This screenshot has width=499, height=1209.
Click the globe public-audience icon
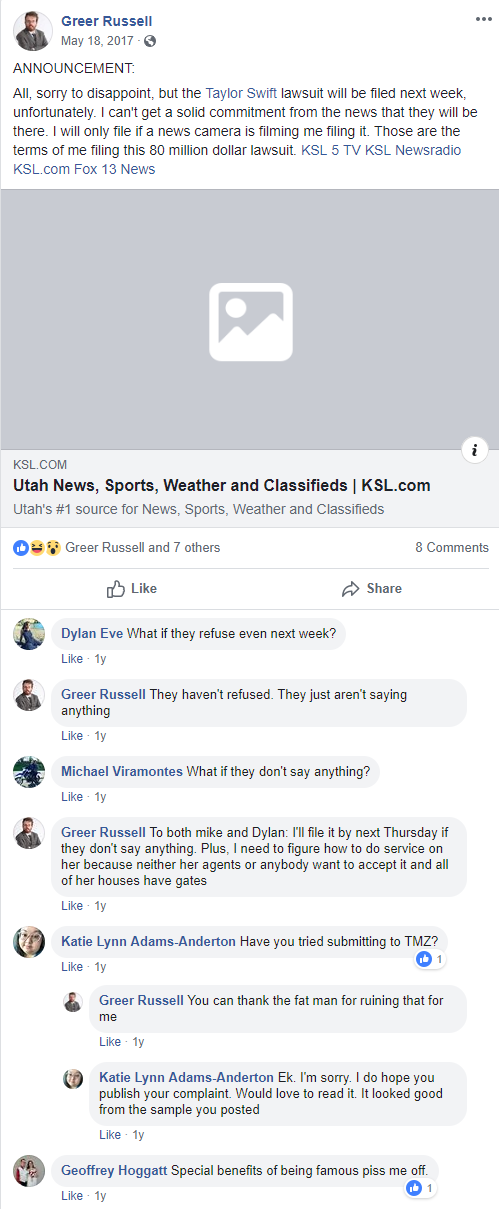coord(150,41)
